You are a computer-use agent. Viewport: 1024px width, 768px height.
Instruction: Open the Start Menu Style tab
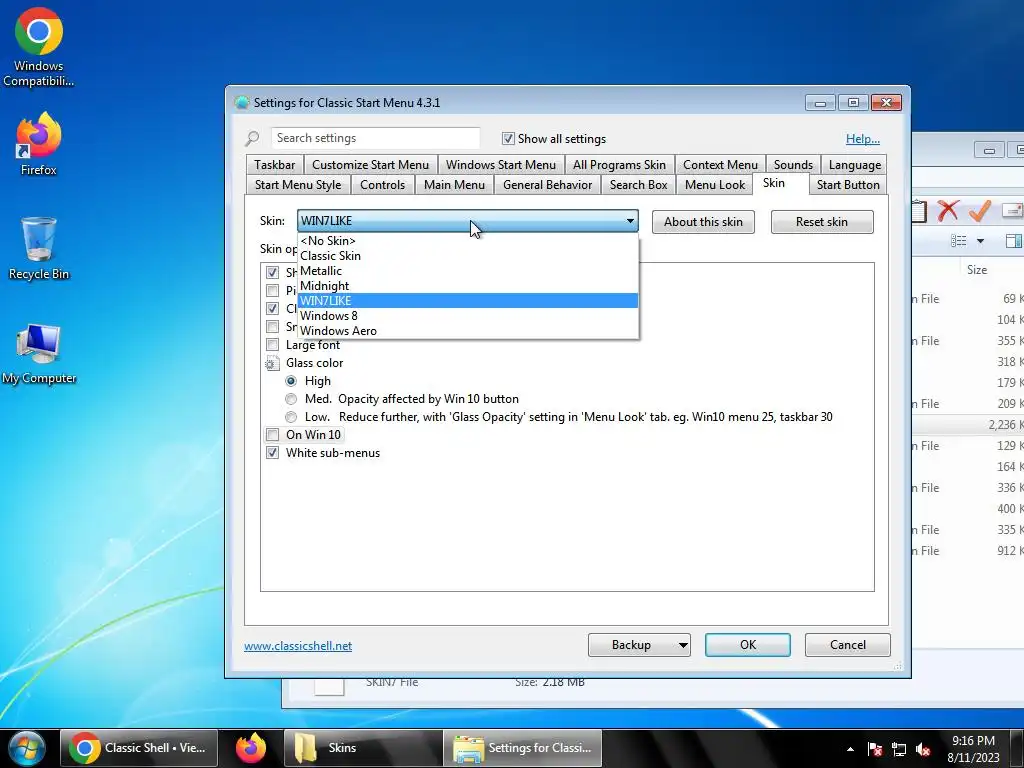pyautogui.click(x=298, y=185)
